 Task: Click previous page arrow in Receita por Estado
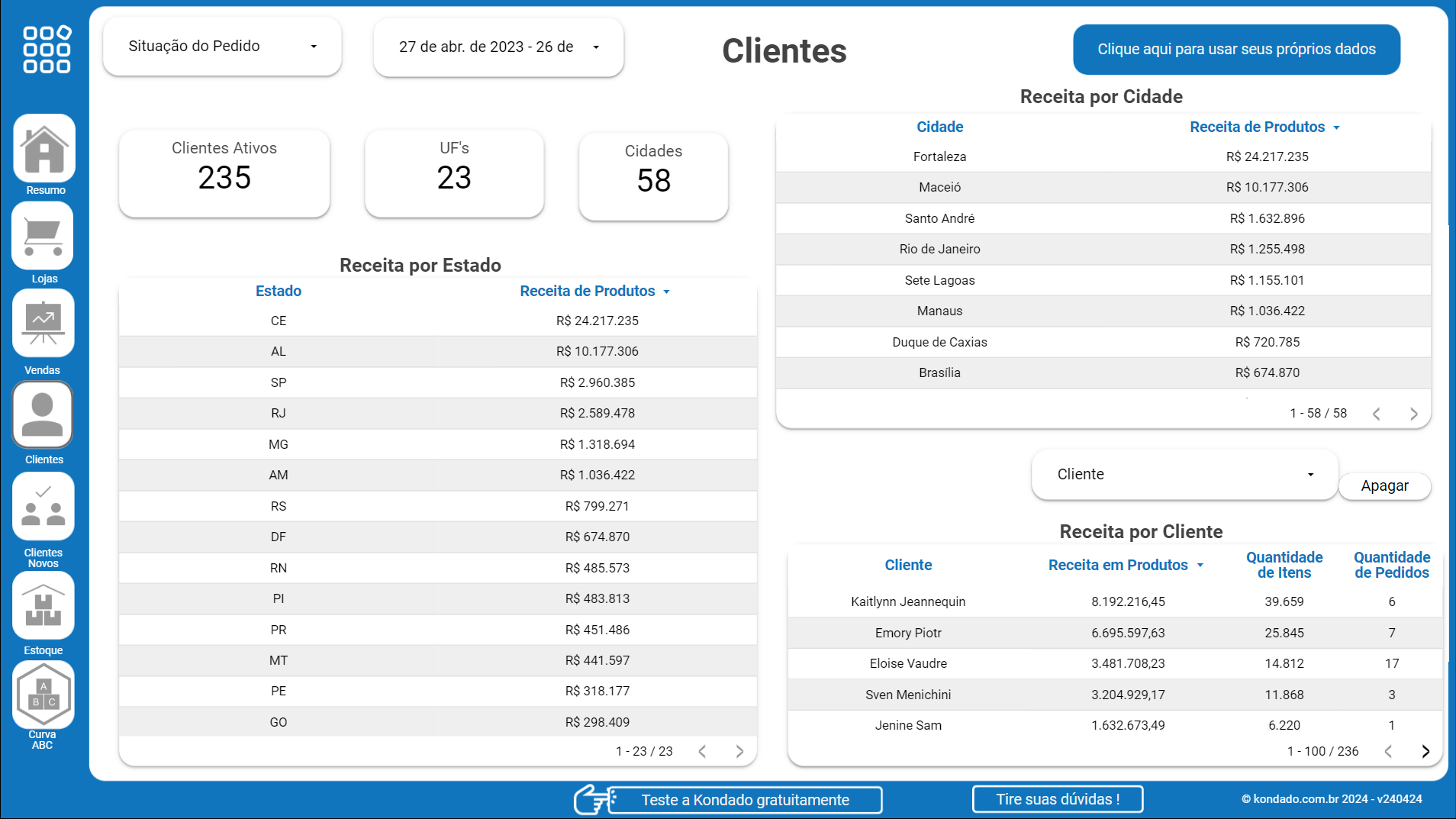click(x=702, y=750)
